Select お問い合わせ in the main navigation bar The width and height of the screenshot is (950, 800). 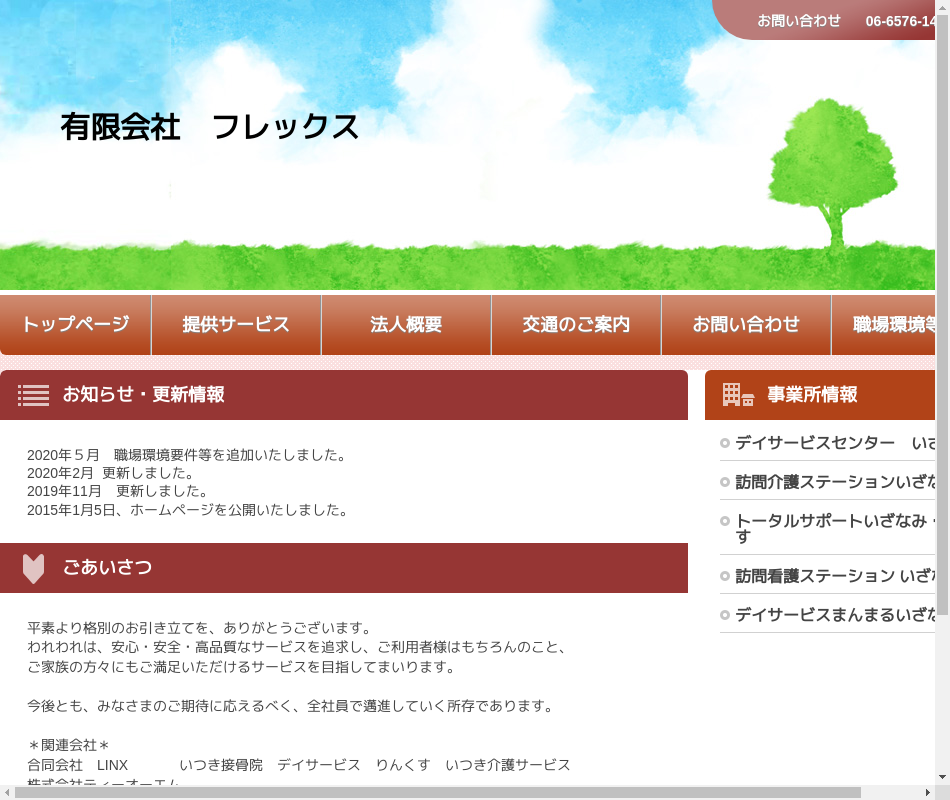pos(746,325)
